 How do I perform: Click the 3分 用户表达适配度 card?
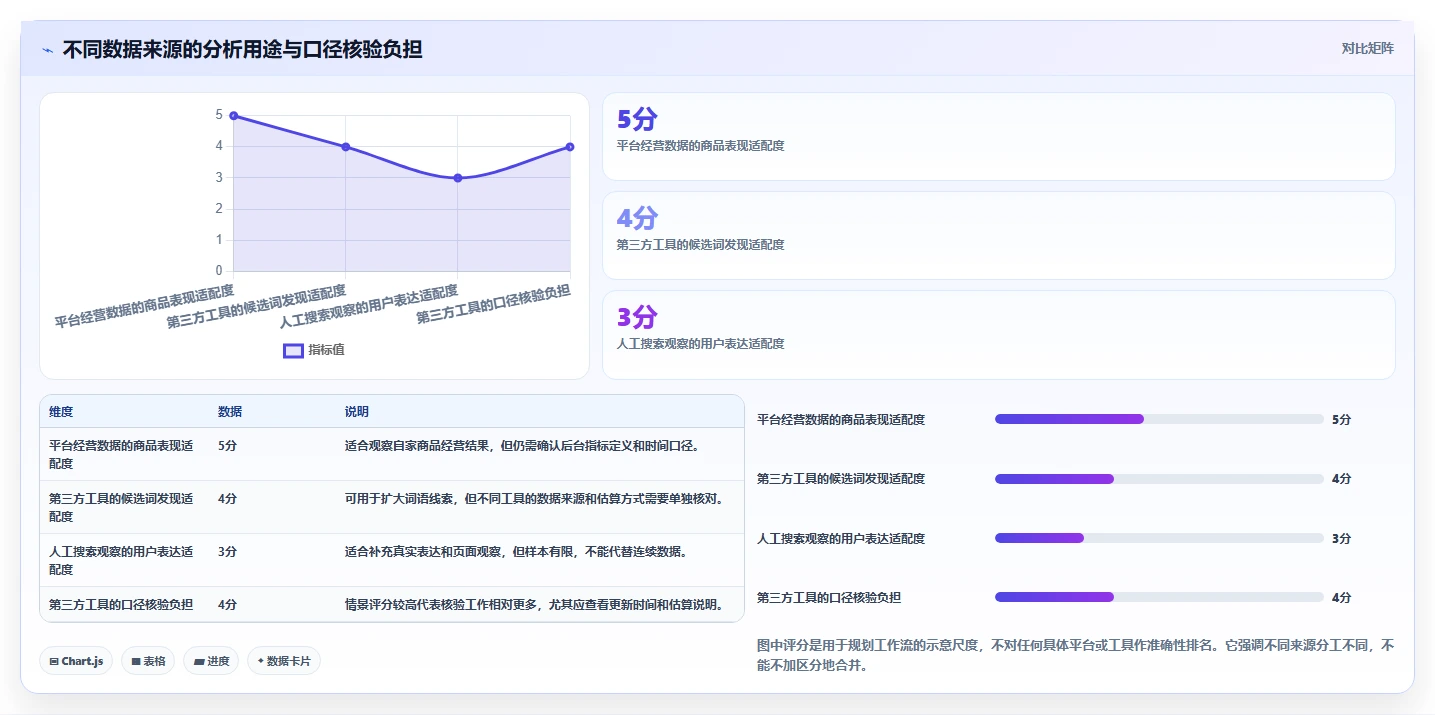pos(998,334)
